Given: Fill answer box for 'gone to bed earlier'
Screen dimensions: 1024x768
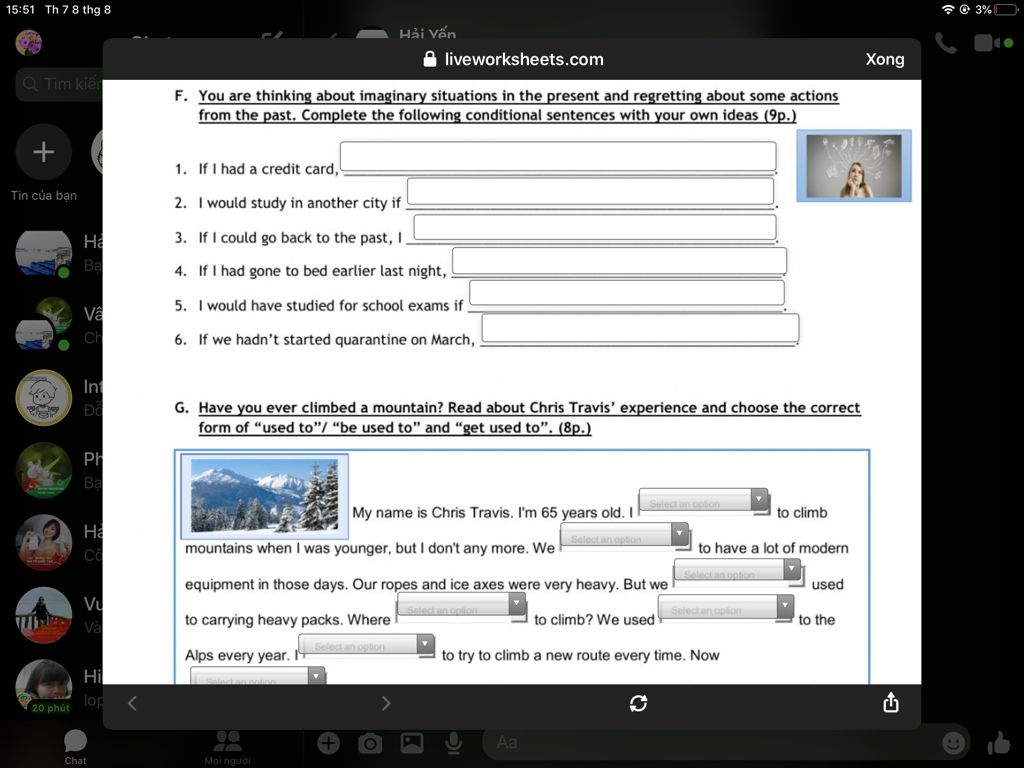Looking at the screenshot, I should point(619,261).
